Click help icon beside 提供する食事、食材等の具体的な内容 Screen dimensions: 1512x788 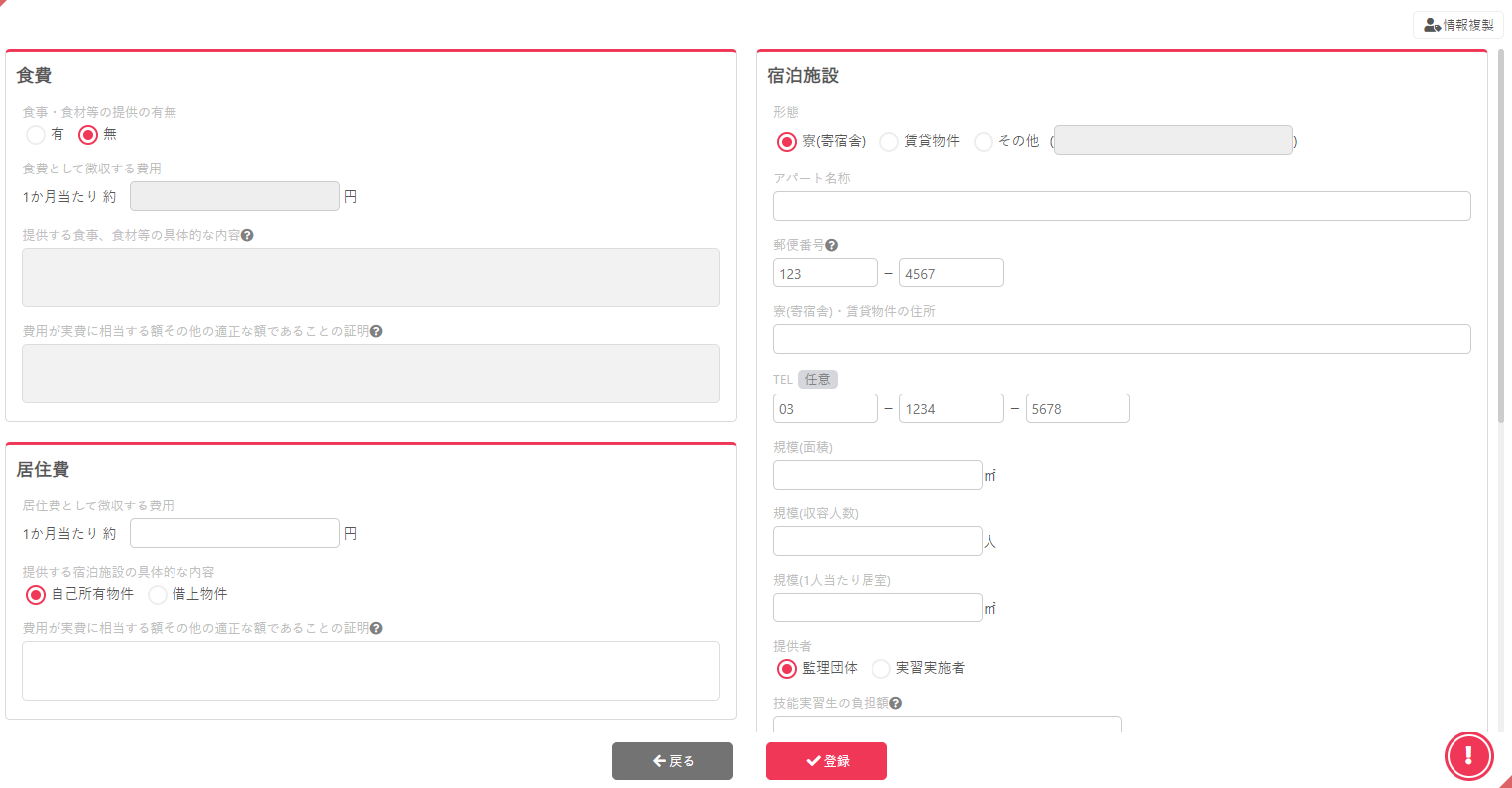point(247,235)
